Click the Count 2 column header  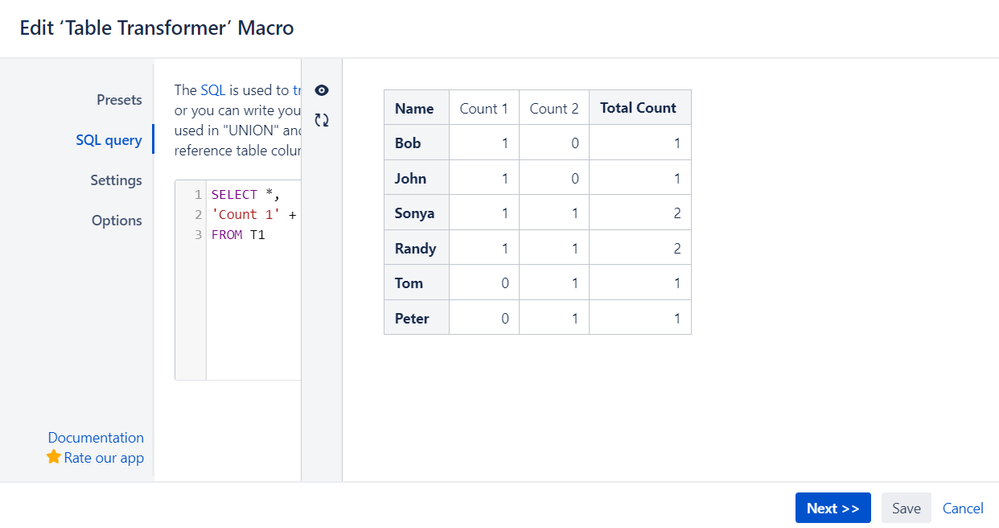pos(554,108)
